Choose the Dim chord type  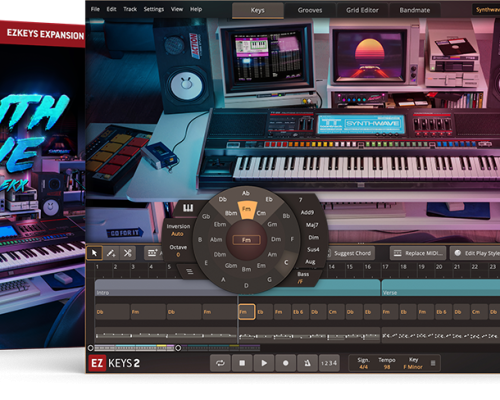tap(313, 237)
